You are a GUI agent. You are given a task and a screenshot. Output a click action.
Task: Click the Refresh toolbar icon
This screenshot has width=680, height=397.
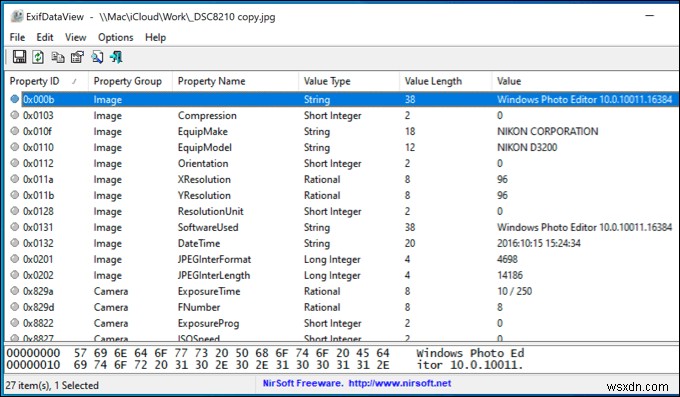[x=38, y=57]
